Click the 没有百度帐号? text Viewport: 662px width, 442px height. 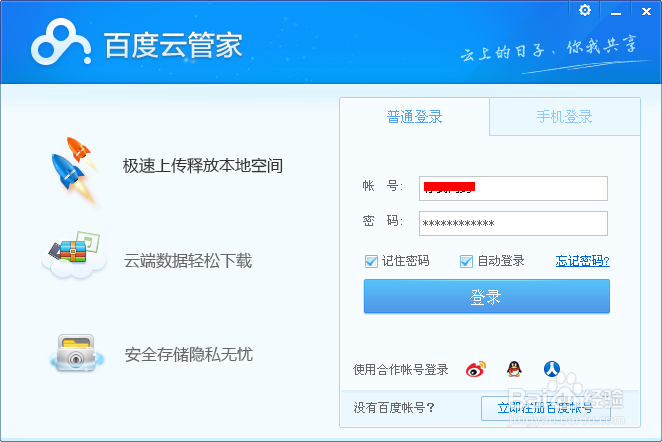pyautogui.click(x=394, y=408)
